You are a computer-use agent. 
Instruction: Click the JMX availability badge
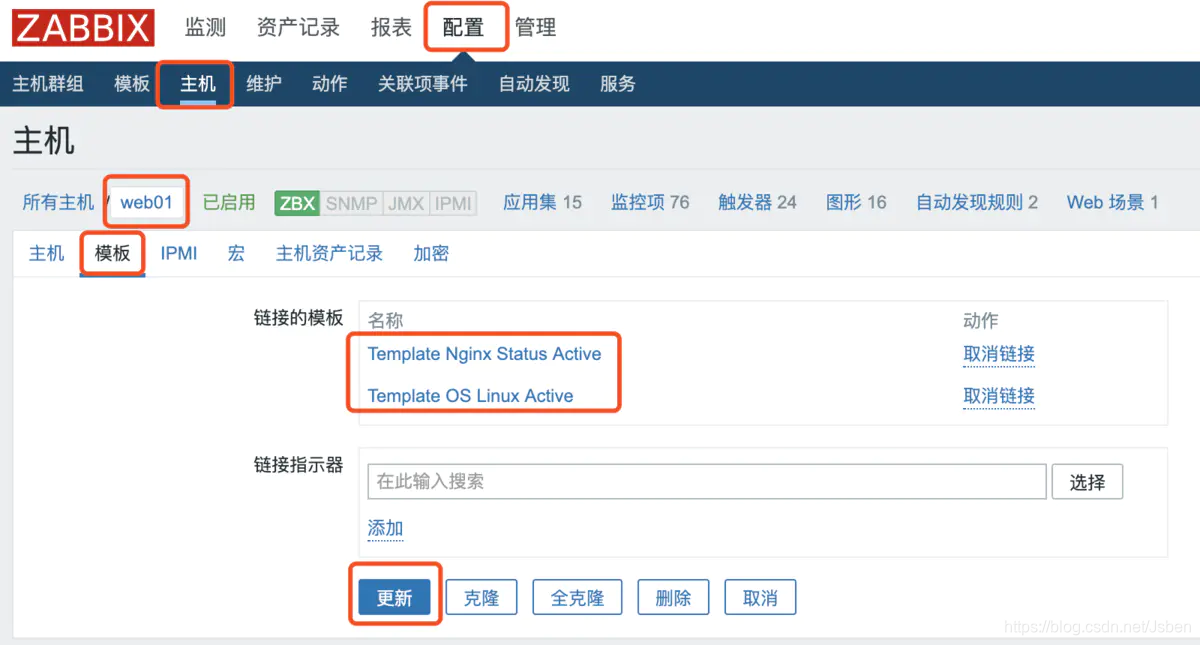(x=406, y=203)
